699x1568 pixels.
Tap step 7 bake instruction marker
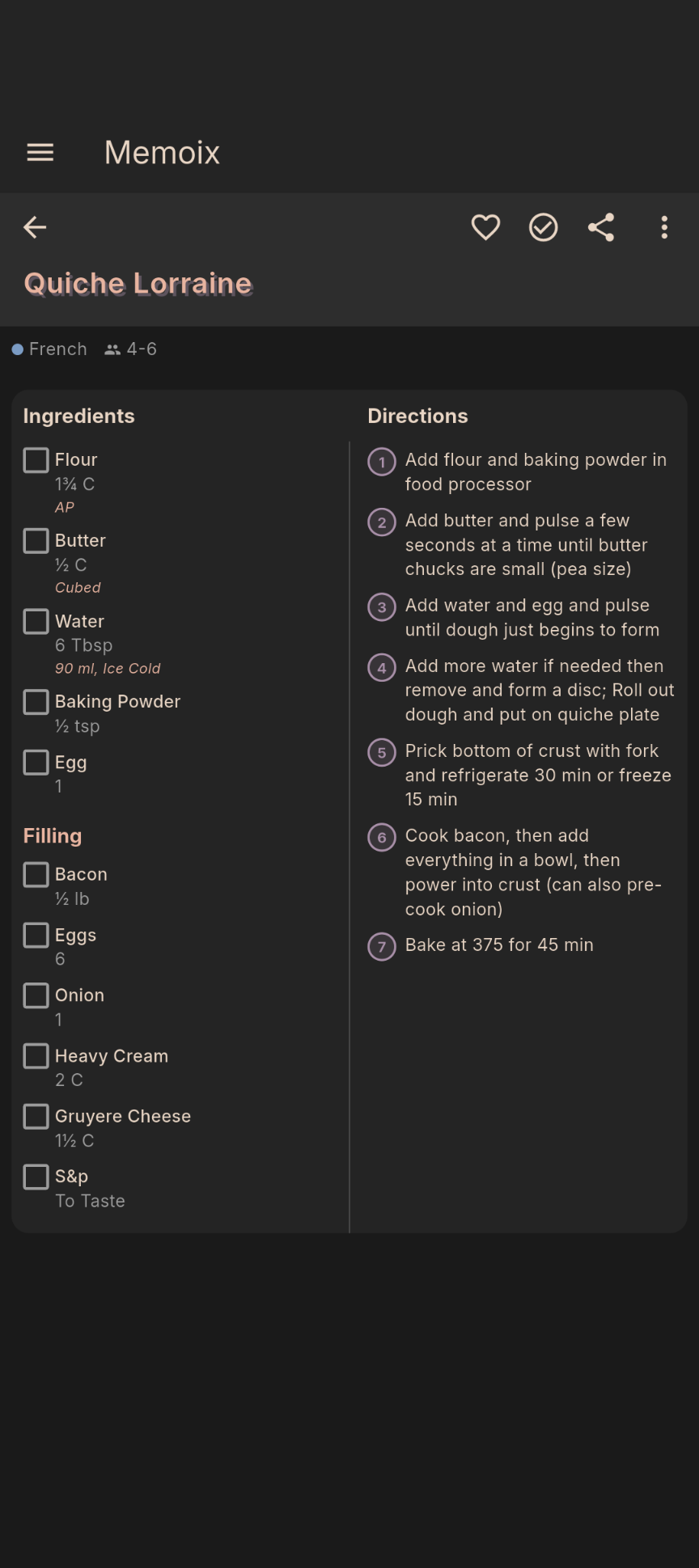click(x=381, y=946)
